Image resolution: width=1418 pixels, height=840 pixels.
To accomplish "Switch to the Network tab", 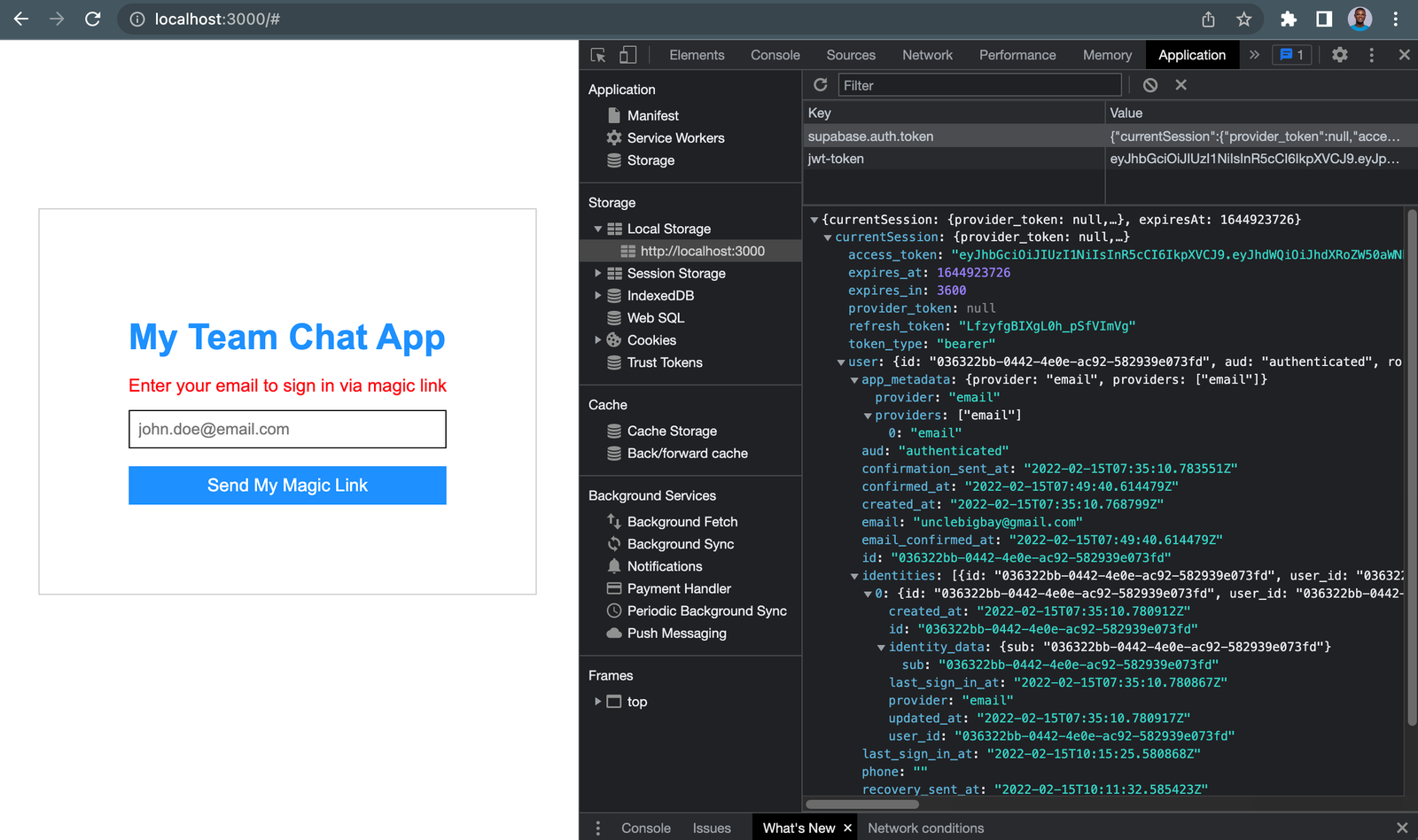I will 927,54.
